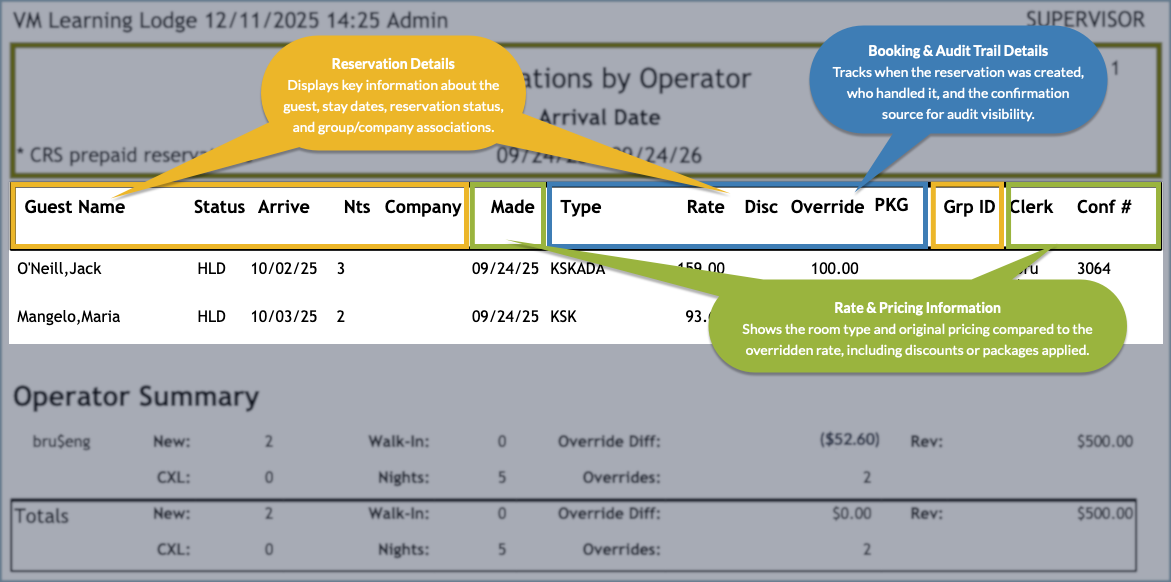Click the KSKADA room type cell
Screen dimensions: 1171x582
click(x=578, y=268)
